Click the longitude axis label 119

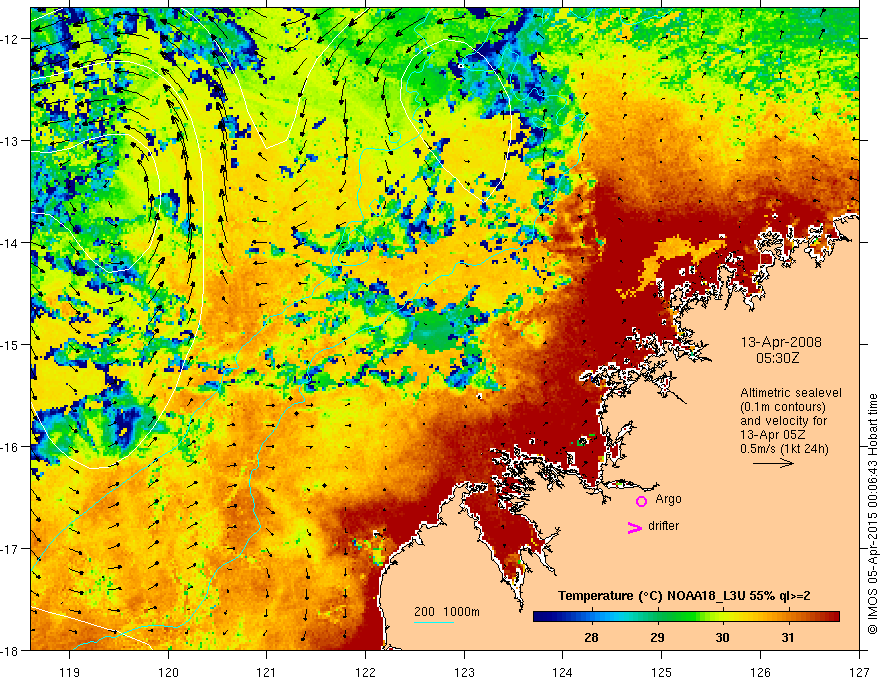pyautogui.click(x=70, y=672)
